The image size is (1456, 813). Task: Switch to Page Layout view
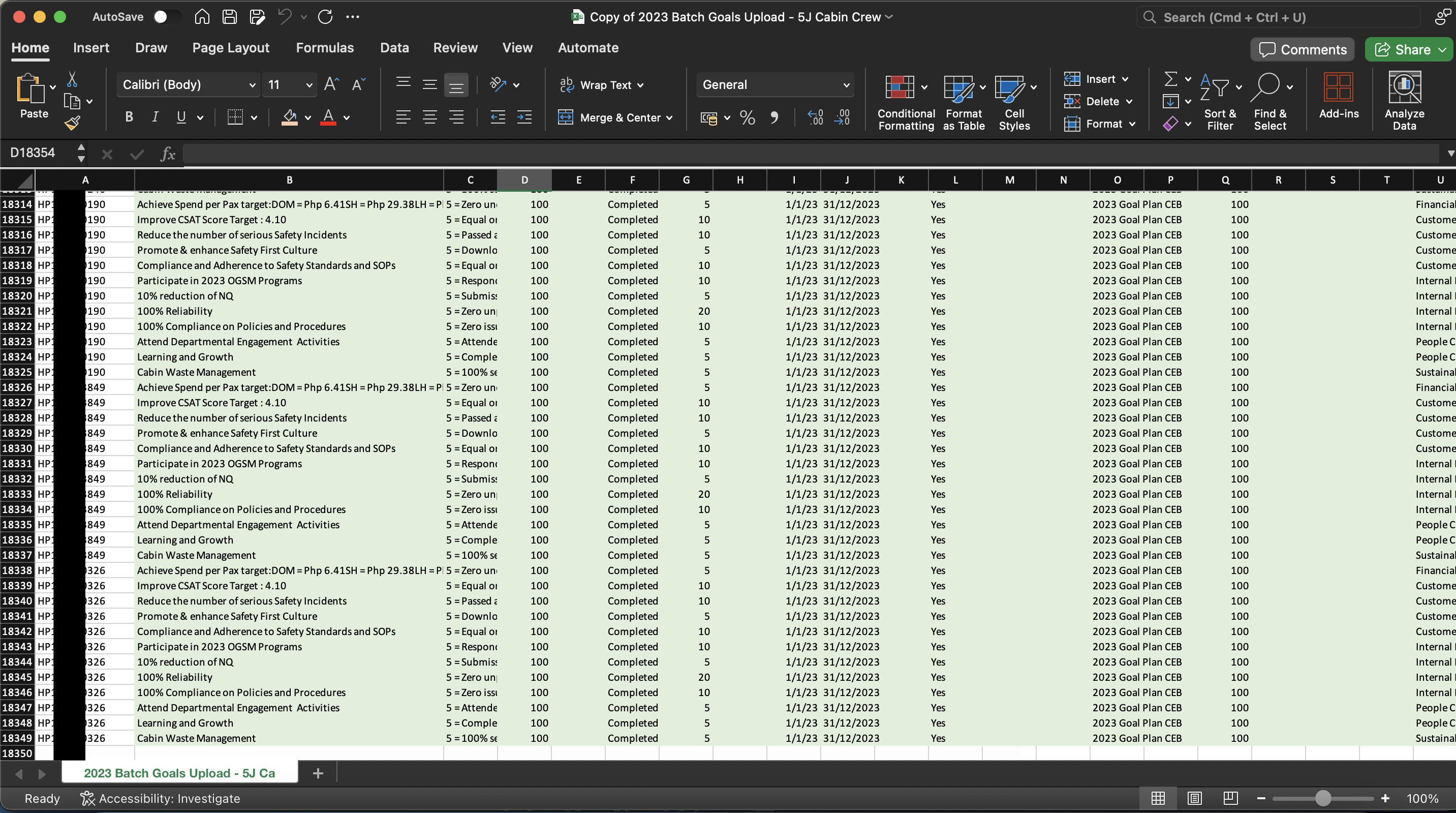click(x=1194, y=798)
